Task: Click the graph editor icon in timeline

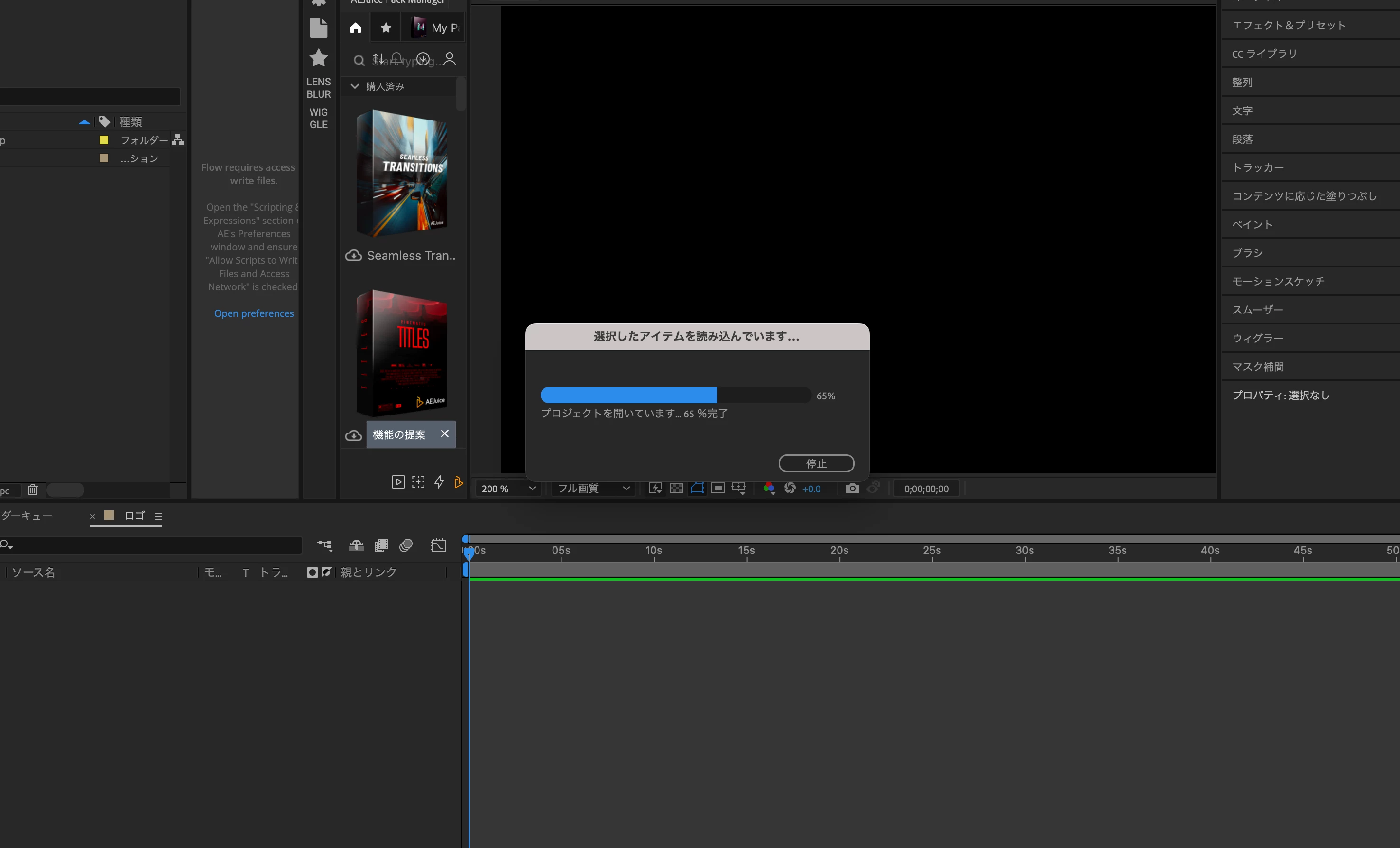Action: coord(438,545)
